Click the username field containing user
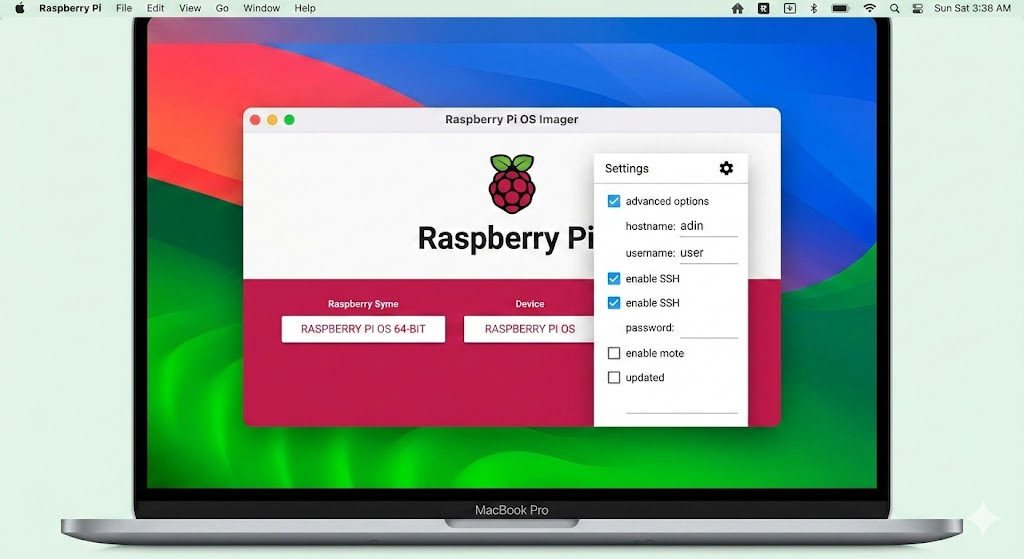The image size is (1024, 559). click(709, 253)
